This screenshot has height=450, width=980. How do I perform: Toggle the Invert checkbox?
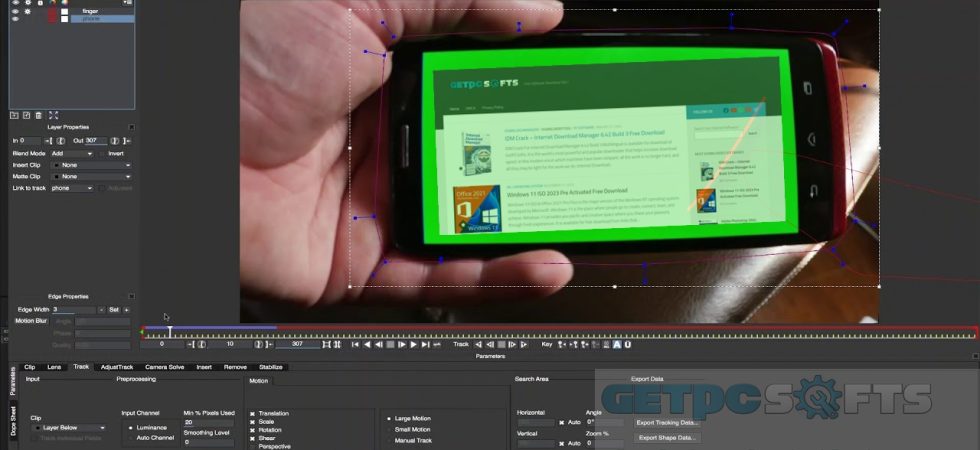point(102,153)
